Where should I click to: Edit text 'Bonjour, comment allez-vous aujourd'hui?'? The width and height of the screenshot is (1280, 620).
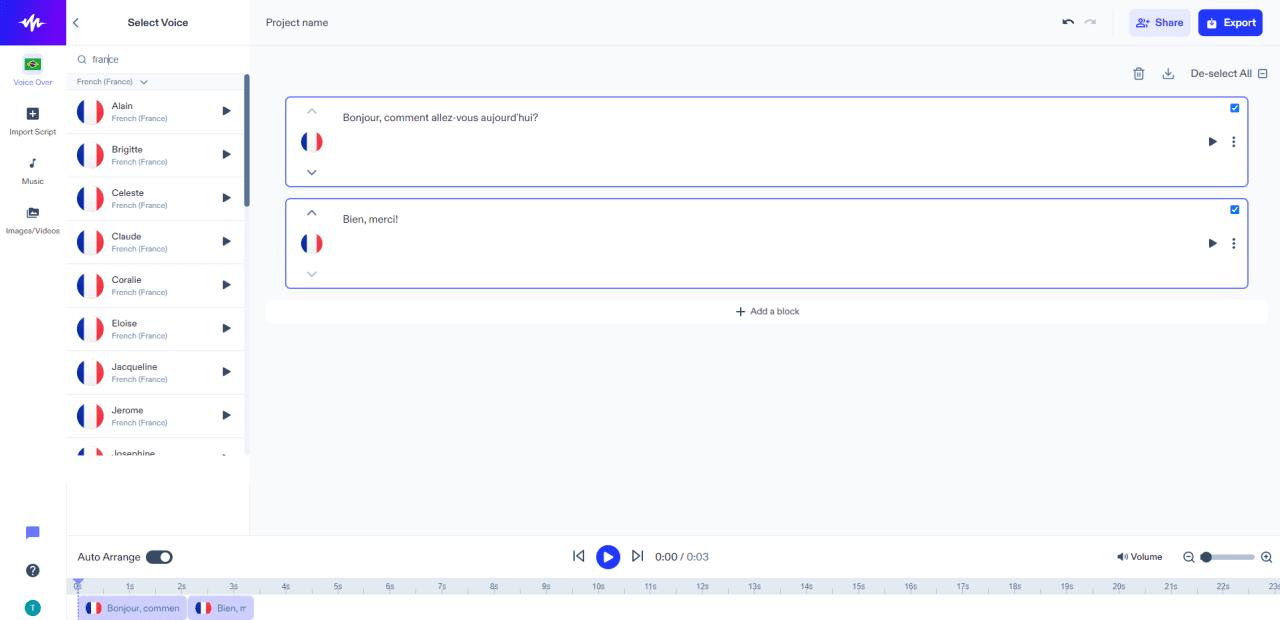[x=441, y=118]
